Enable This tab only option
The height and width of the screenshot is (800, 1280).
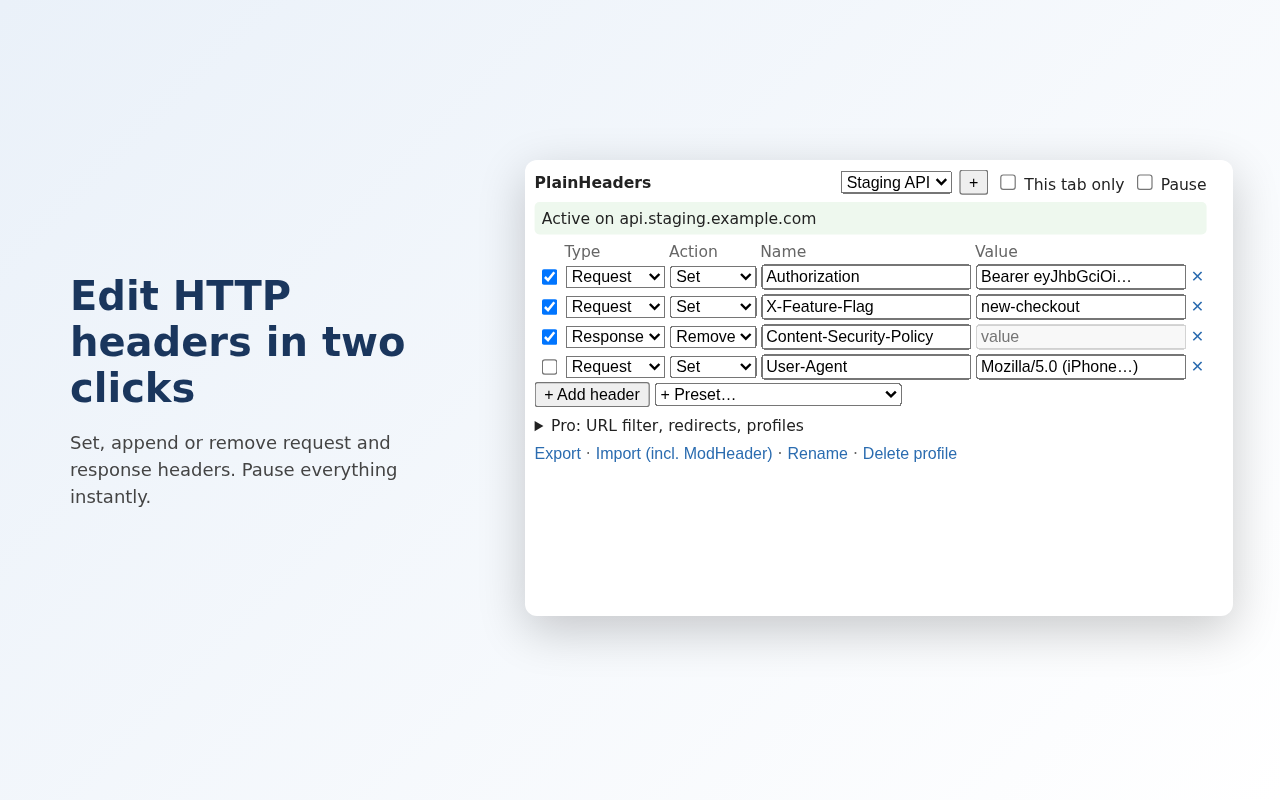1008,182
